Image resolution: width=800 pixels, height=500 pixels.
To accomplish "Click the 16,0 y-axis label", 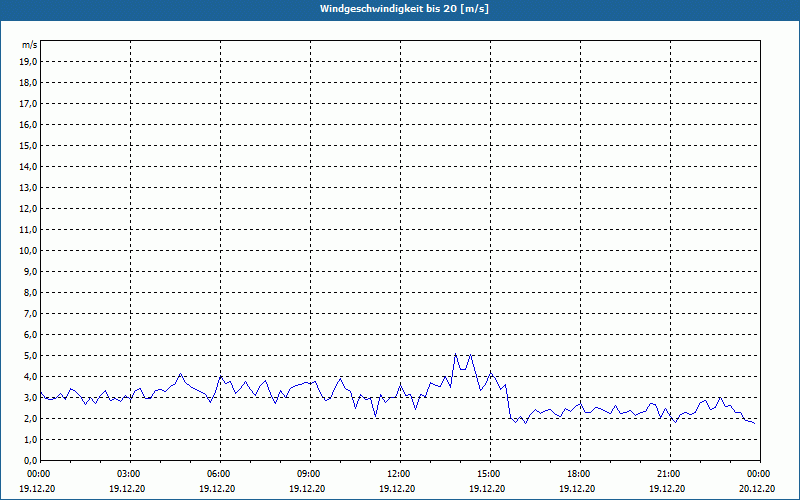I will (x=28, y=124).
